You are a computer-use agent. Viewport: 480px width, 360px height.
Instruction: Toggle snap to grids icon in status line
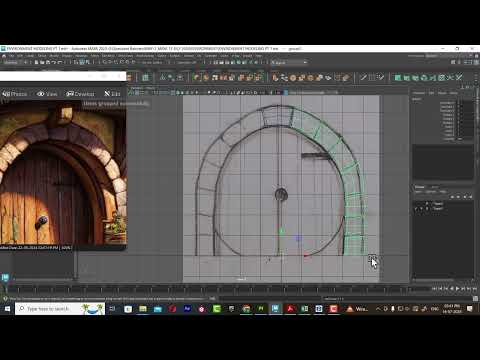pyautogui.click(x=105, y=62)
